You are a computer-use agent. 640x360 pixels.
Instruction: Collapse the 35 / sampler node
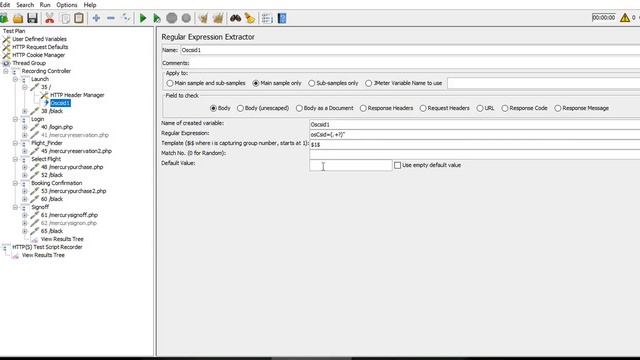(x=25, y=87)
